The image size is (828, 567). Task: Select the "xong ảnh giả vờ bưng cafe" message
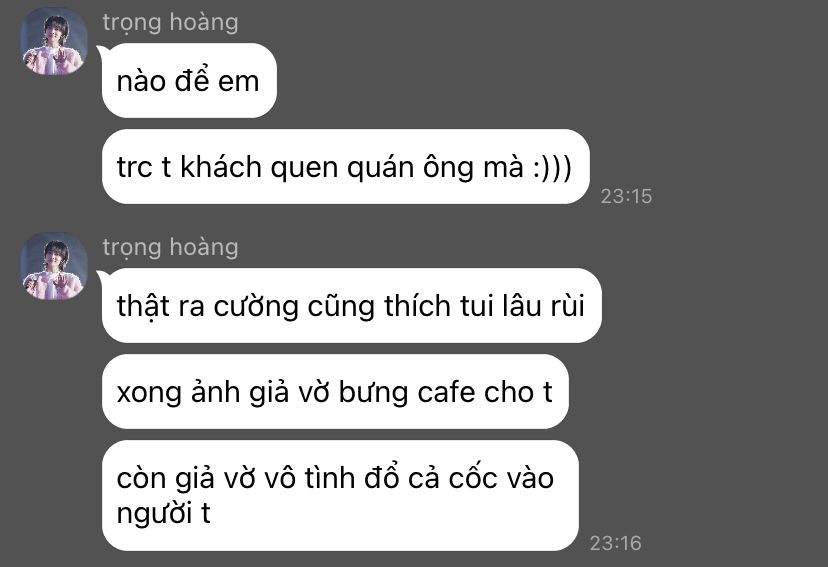335,392
